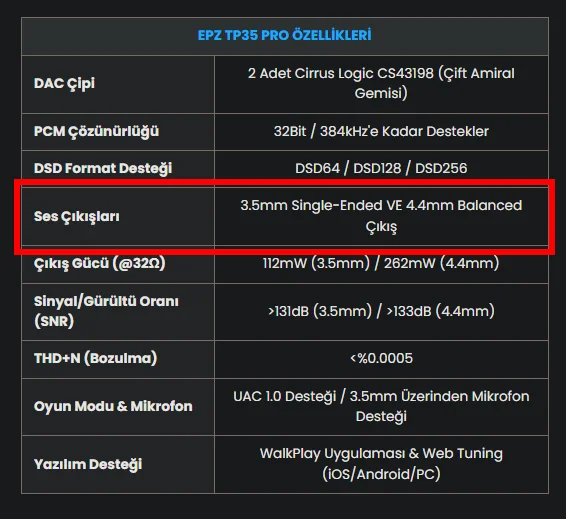Viewport: 566px width, 519px height.
Task: Select the THD+N (Bozulma) label
Action: pyautogui.click(x=96, y=358)
